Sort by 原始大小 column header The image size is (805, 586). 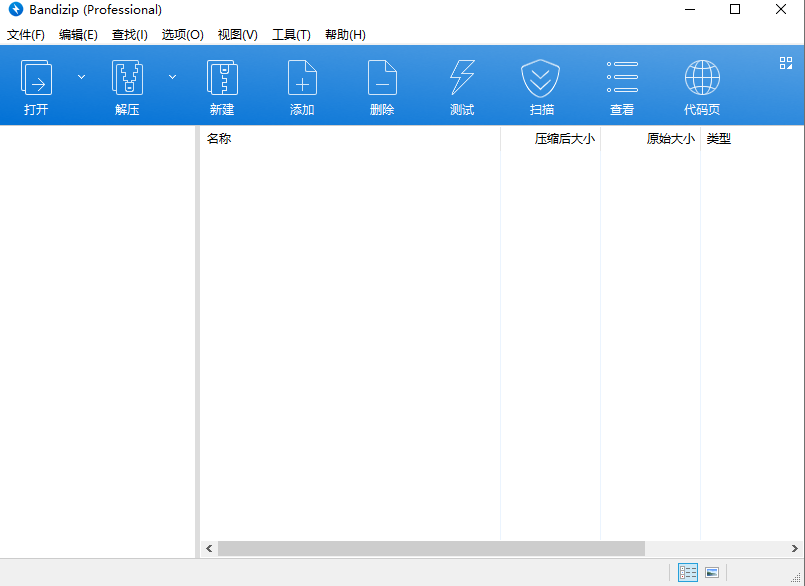click(x=650, y=139)
